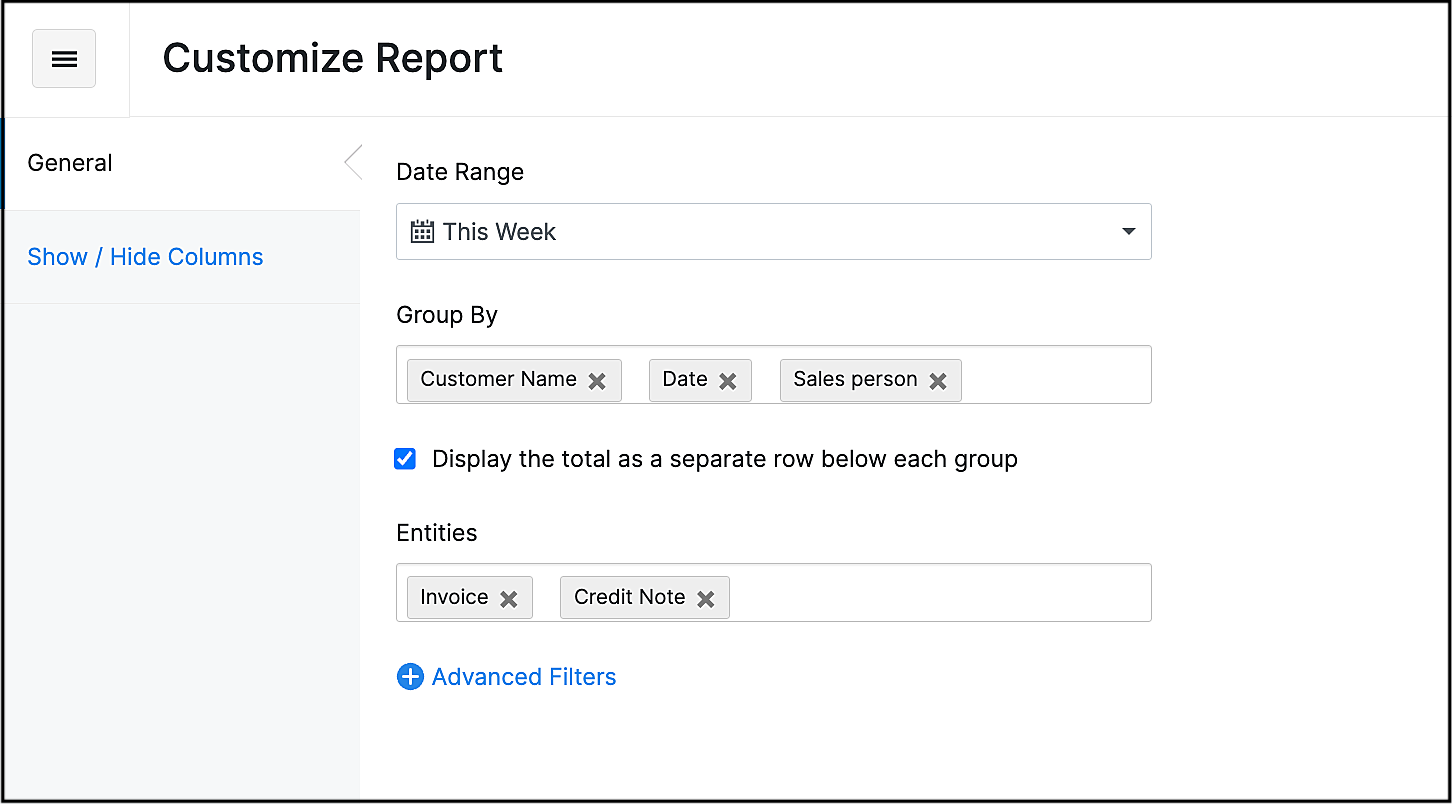The width and height of the screenshot is (1452, 804).
Task: Remove the Sales person group tag
Action: (x=938, y=381)
